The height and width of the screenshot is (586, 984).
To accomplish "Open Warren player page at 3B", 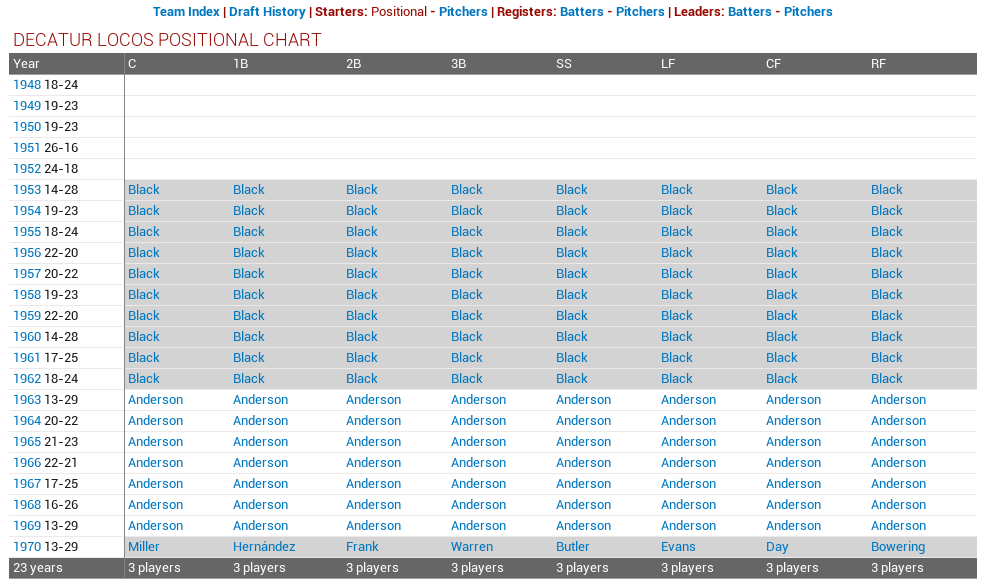I will (x=472, y=547).
